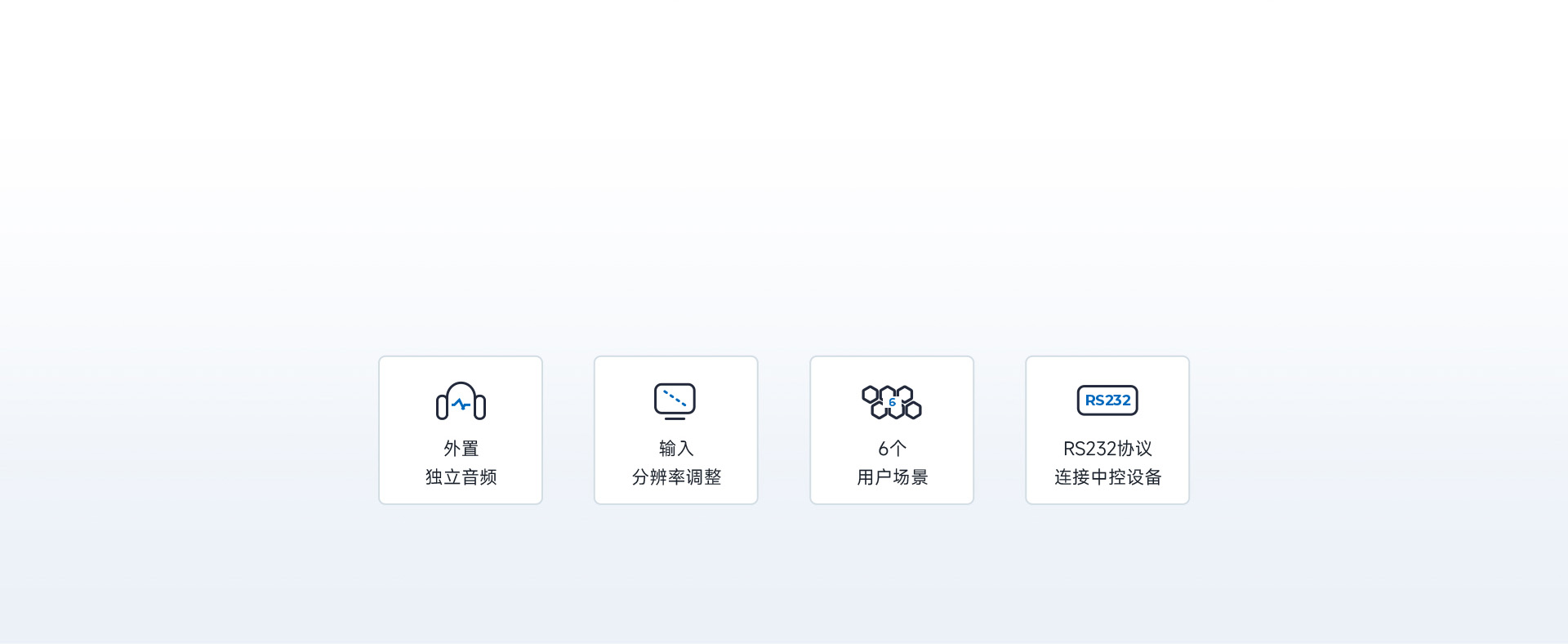Click the blue number 6 in the hexagons
This screenshot has width=1568, height=644.
tap(892, 402)
